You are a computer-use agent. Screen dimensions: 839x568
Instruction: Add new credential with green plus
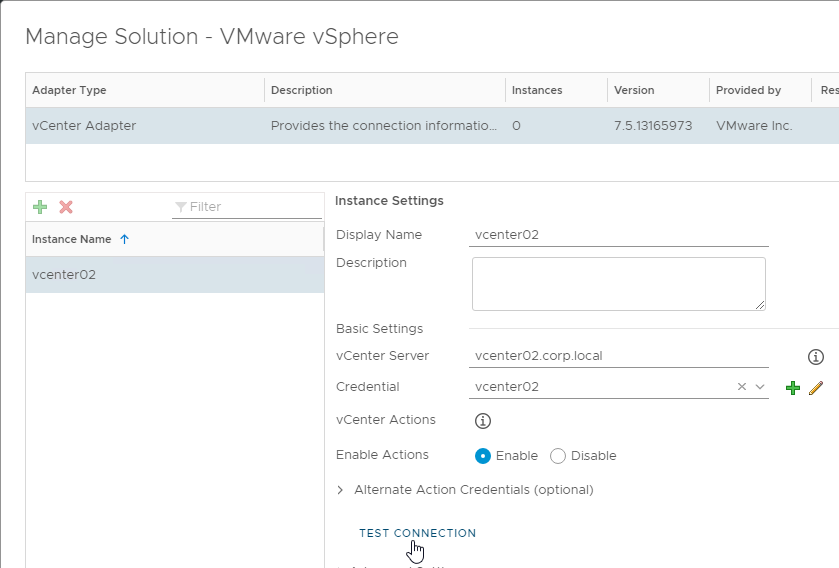(793, 388)
